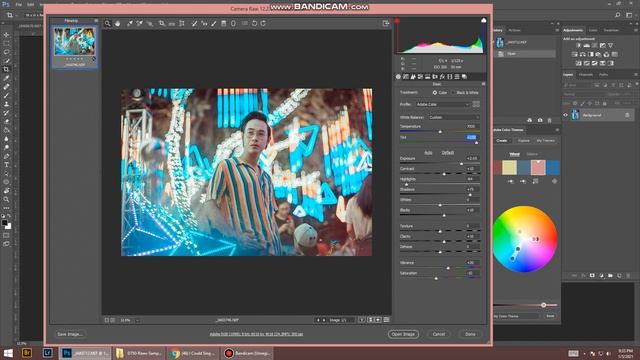Screen dimensions: 640x360
Task: Toggle Camera Raw full screen mode
Action: pyautogui.click(x=386, y=24)
